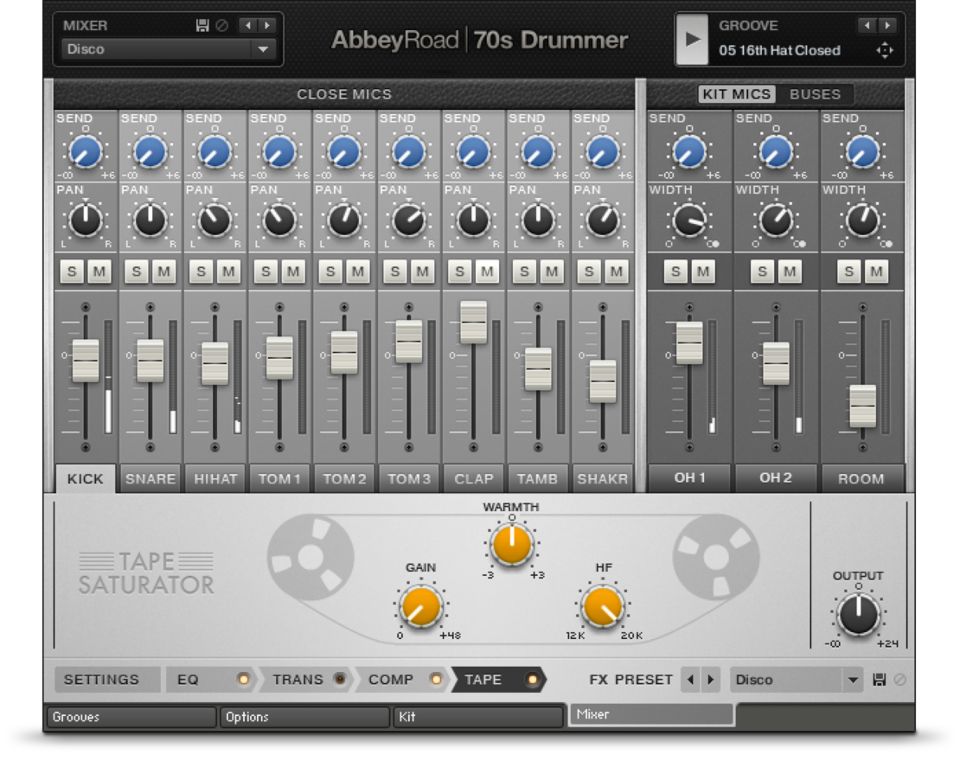Select the Clap channel label

473,479
